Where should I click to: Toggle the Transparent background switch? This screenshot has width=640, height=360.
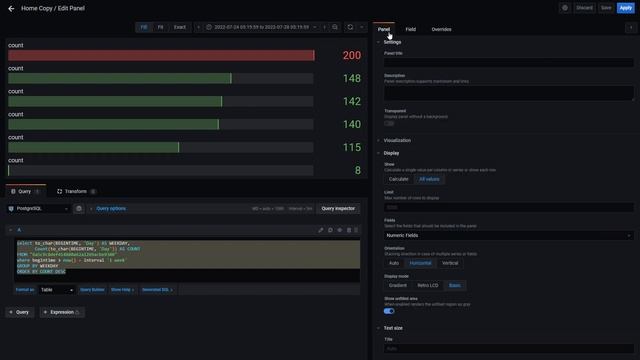coord(389,123)
